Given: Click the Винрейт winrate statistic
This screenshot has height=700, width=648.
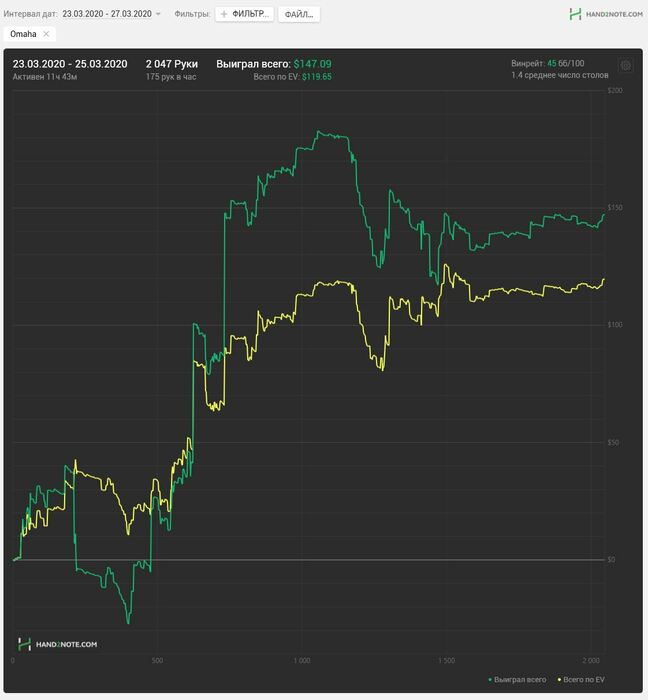Looking at the screenshot, I should click(x=548, y=63).
